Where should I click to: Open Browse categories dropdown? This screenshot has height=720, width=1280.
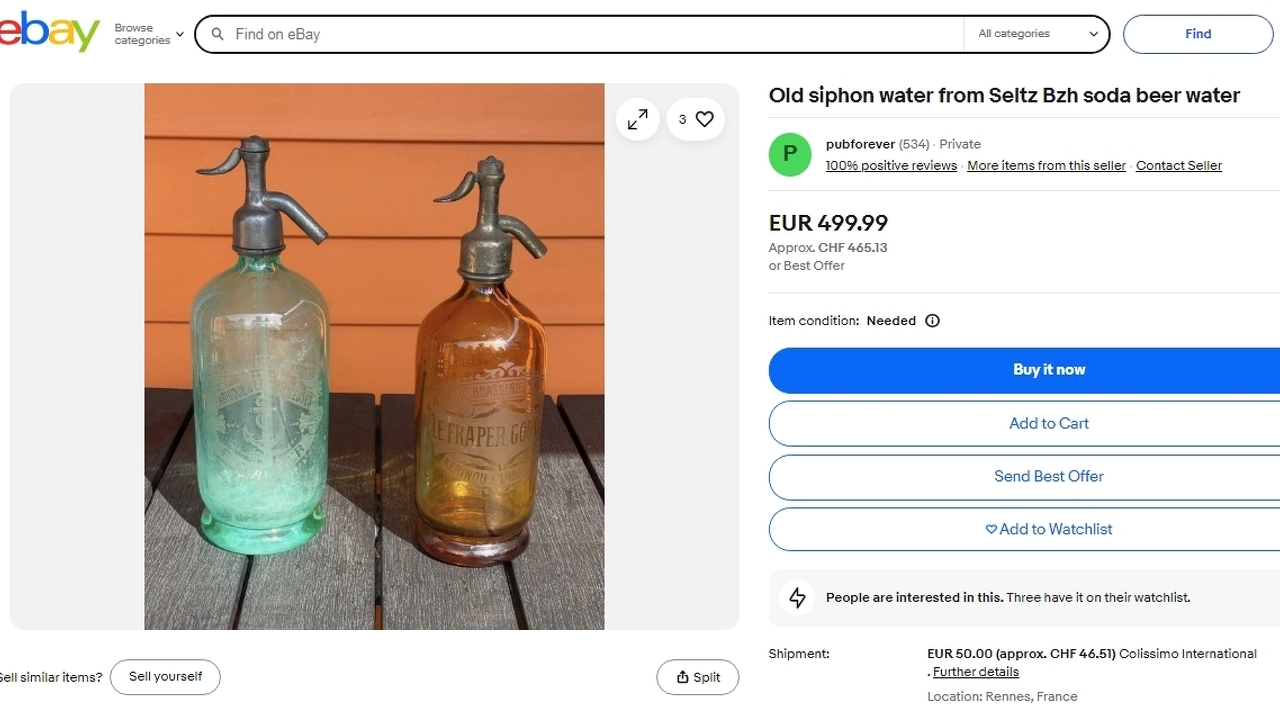(x=149, y=34)
